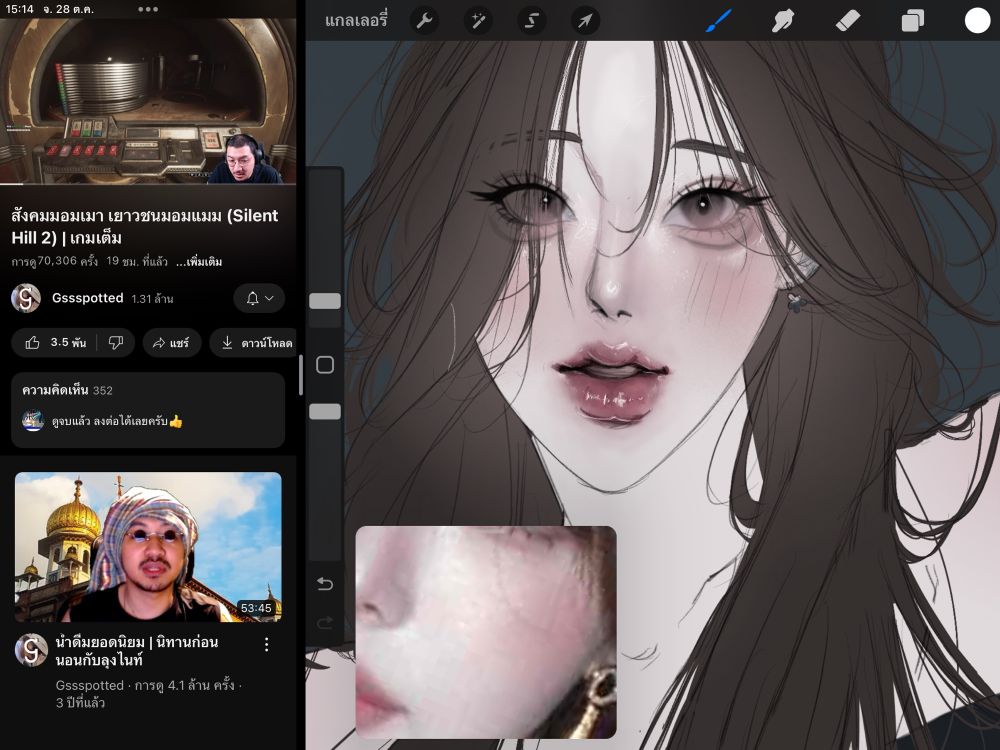The height and width of the screenshot is (750, 1000).
Task: Open the Gssspotted channel name
Action: (87, 298)
